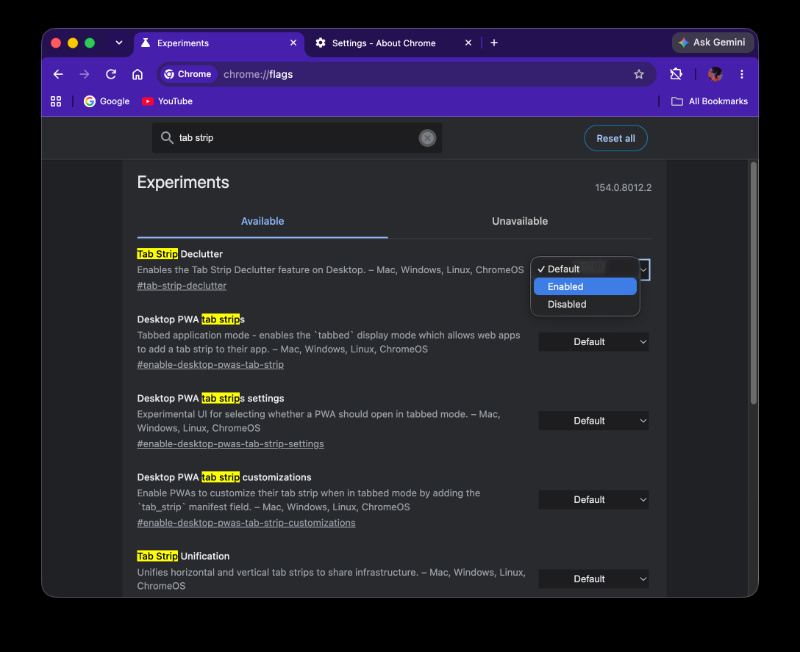Open the home page icon
Viewport: 800px width, 652px height.
tap(137, 74)
